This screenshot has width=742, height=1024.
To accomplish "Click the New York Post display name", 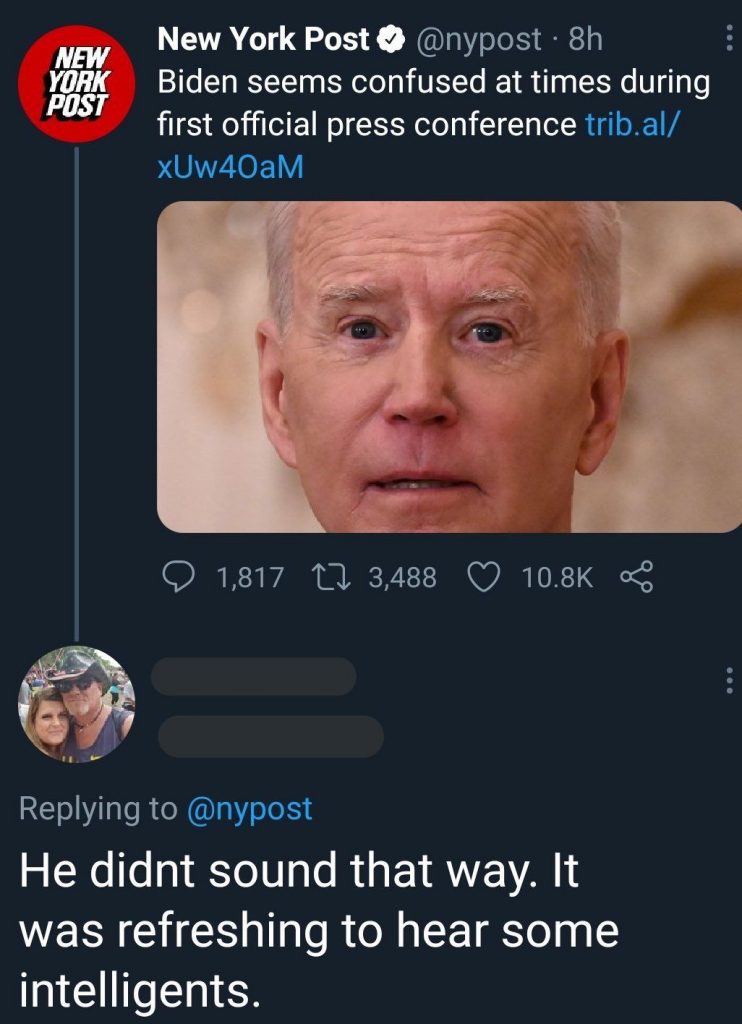I will coord(263,40).
